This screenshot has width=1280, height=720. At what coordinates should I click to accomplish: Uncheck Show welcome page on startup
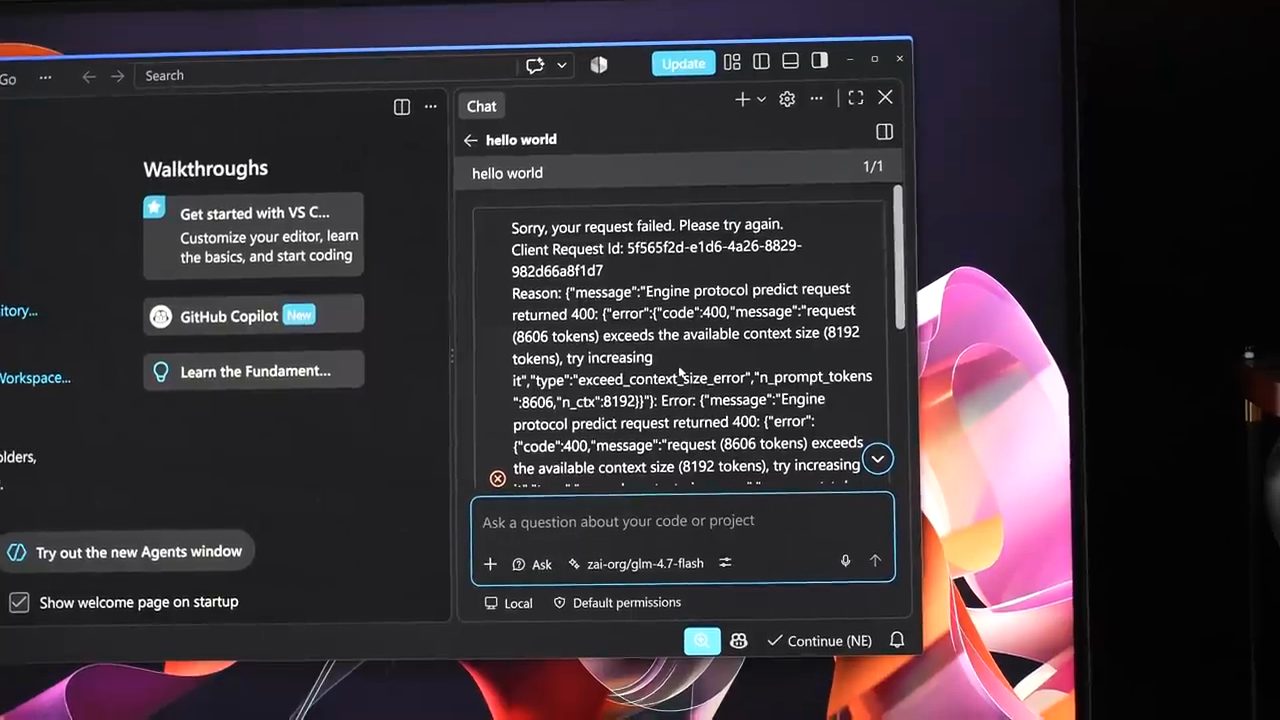point(19,602)
